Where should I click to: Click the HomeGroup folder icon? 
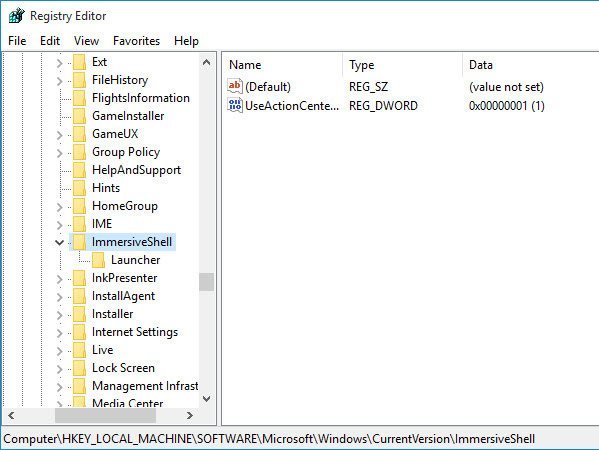pos(79,206)
